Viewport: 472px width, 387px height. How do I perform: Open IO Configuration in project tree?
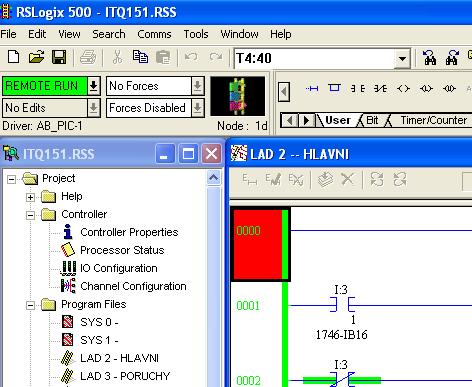click(x=119, y=268)
